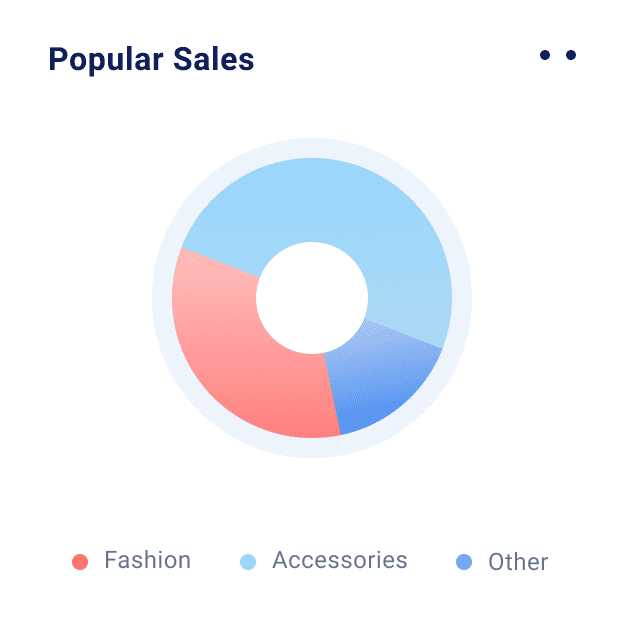Click the right dot of the options menu
The height and width of the screenshot is (624, 624).
click(x=571, y=55)
